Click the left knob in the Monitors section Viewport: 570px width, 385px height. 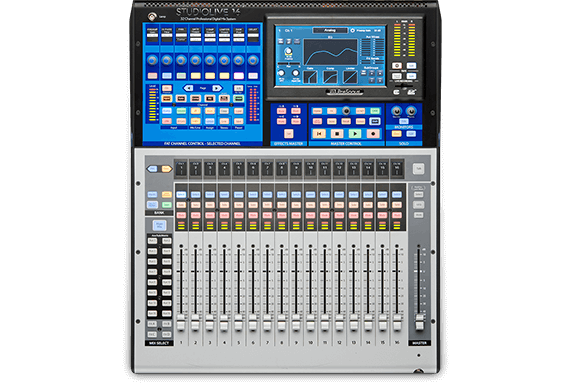397,111
